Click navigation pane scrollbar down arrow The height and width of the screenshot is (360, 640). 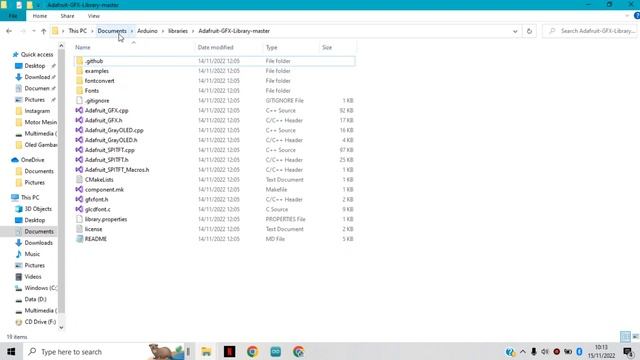click(x=61, y=327)
